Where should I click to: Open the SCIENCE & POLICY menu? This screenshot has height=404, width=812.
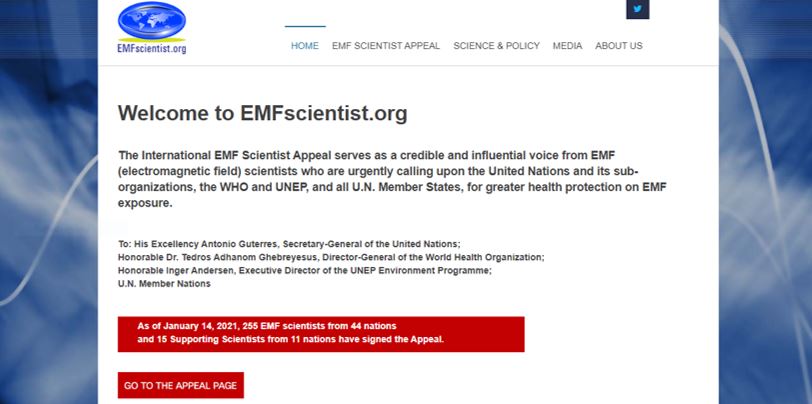point(496,46)
